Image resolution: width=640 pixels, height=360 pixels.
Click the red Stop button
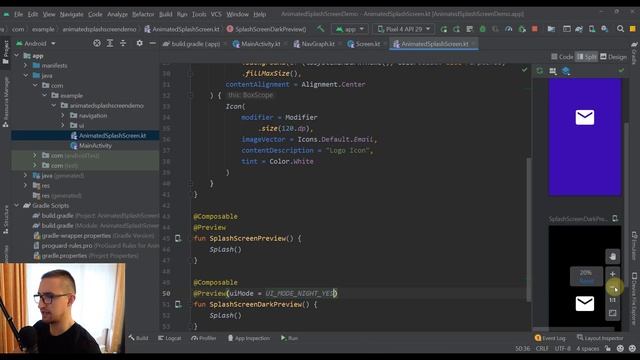pos(534,29)
